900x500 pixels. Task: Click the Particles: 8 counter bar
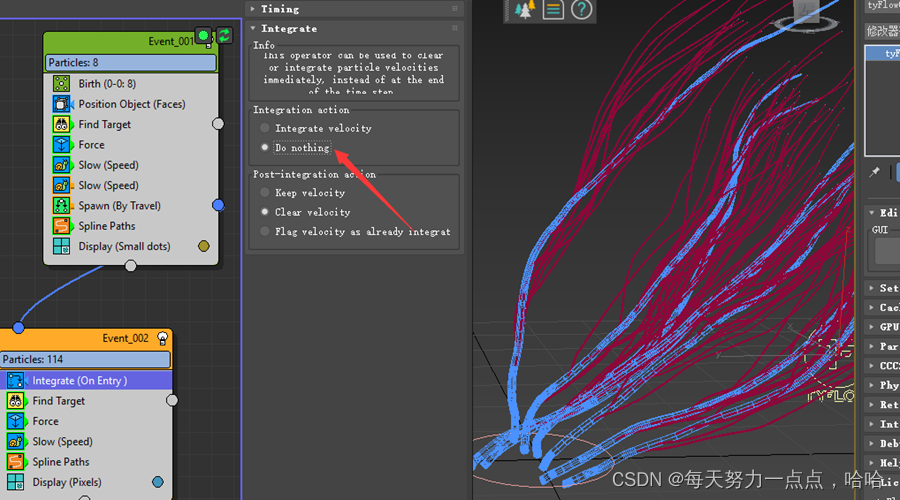[131, 63]
